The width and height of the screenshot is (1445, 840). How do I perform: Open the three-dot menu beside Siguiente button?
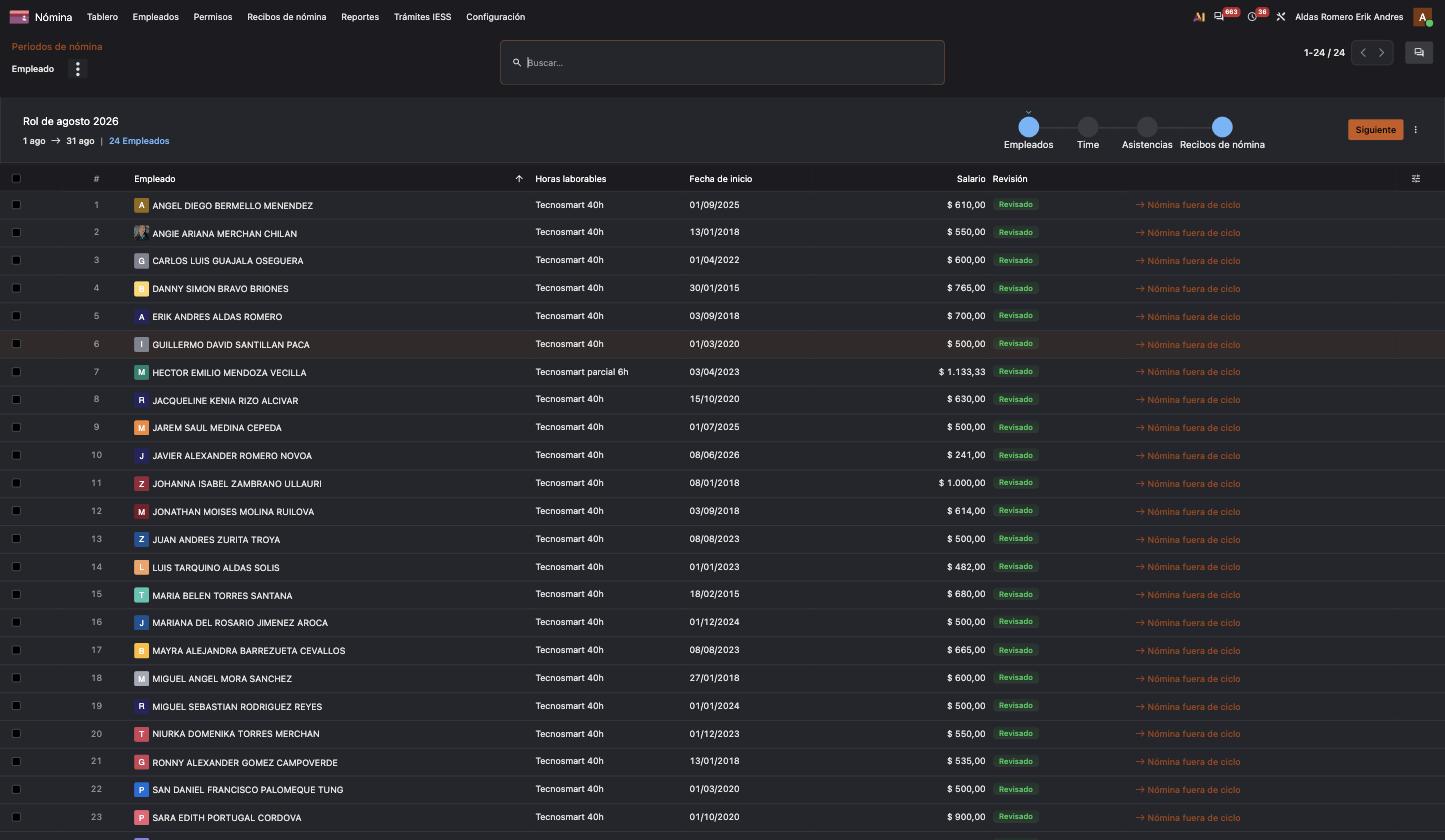click(x=1415, y=130)
